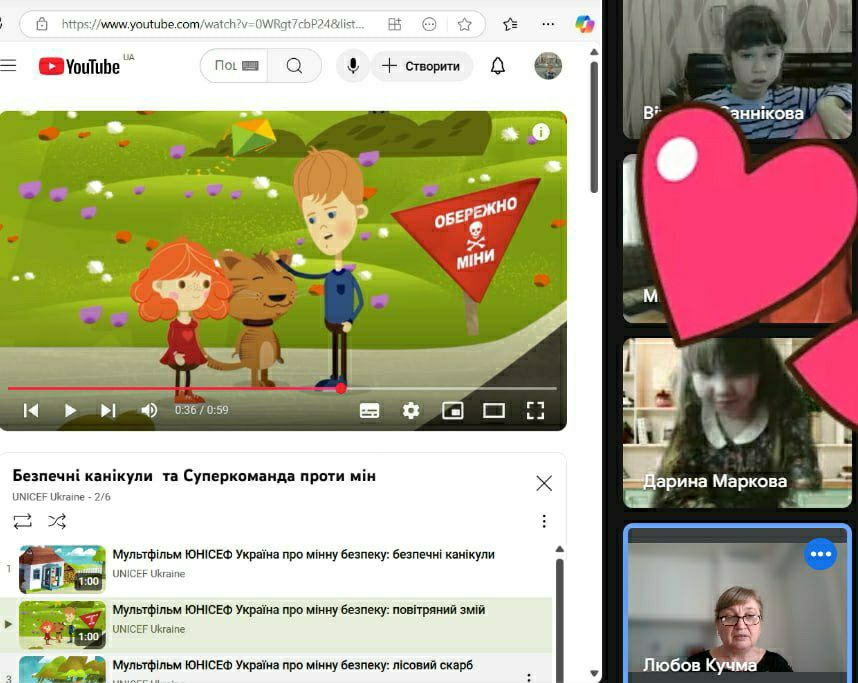Open the browser favorites list icon
The height and width of the screenshot is (683, 858).
point(510,24)
